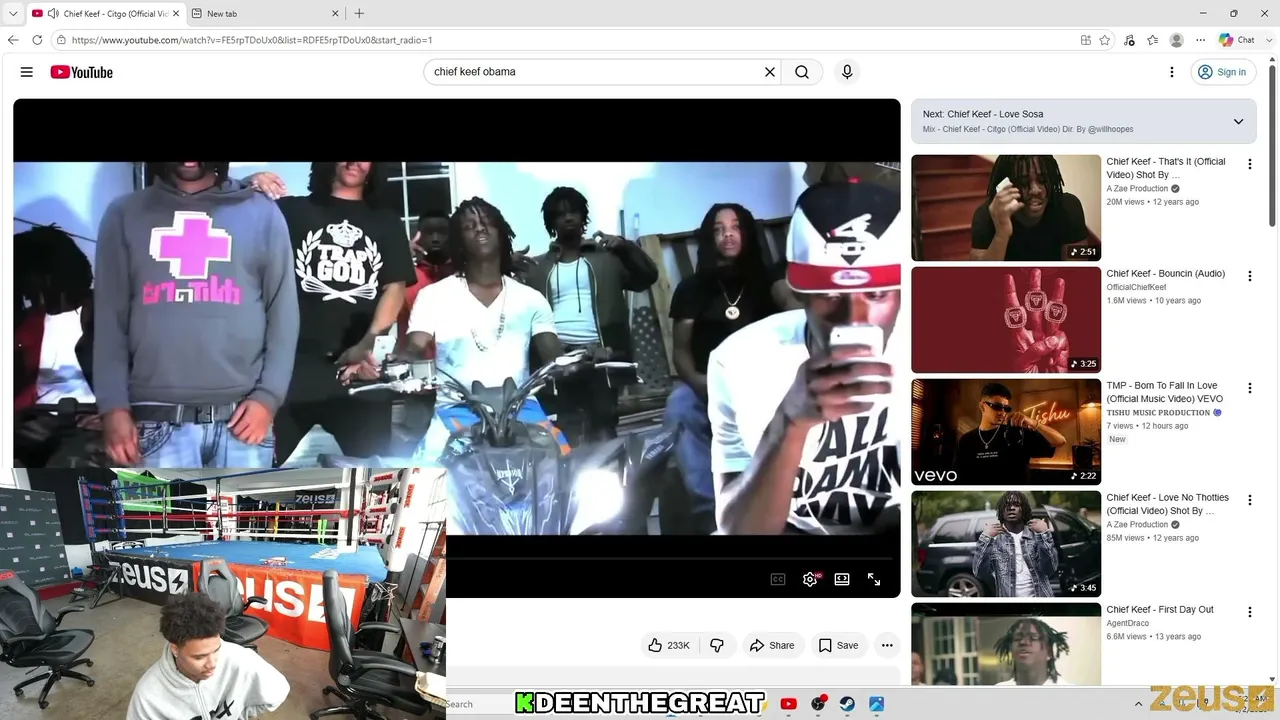Screen dimensions: 1280x720
Task: Show hidden system tray icons chevron
Action: point(1138,704)
